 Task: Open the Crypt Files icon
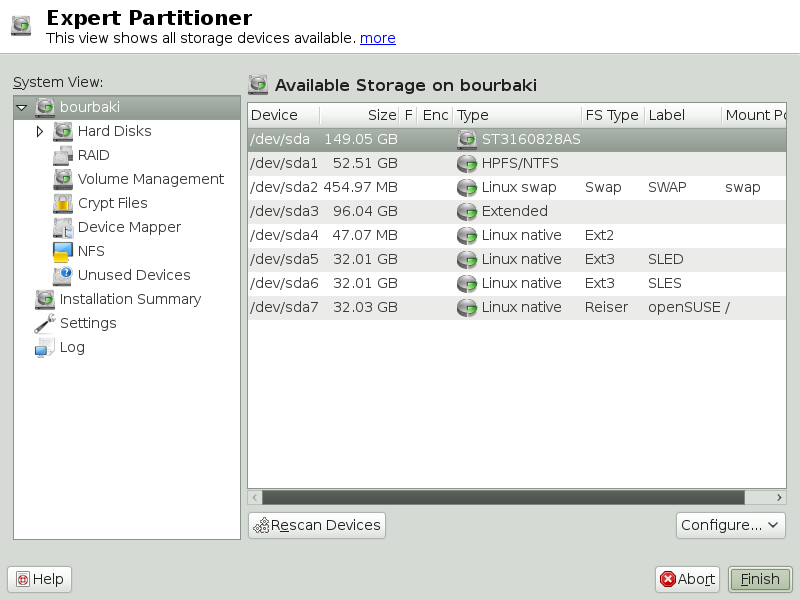click(62, 203)
